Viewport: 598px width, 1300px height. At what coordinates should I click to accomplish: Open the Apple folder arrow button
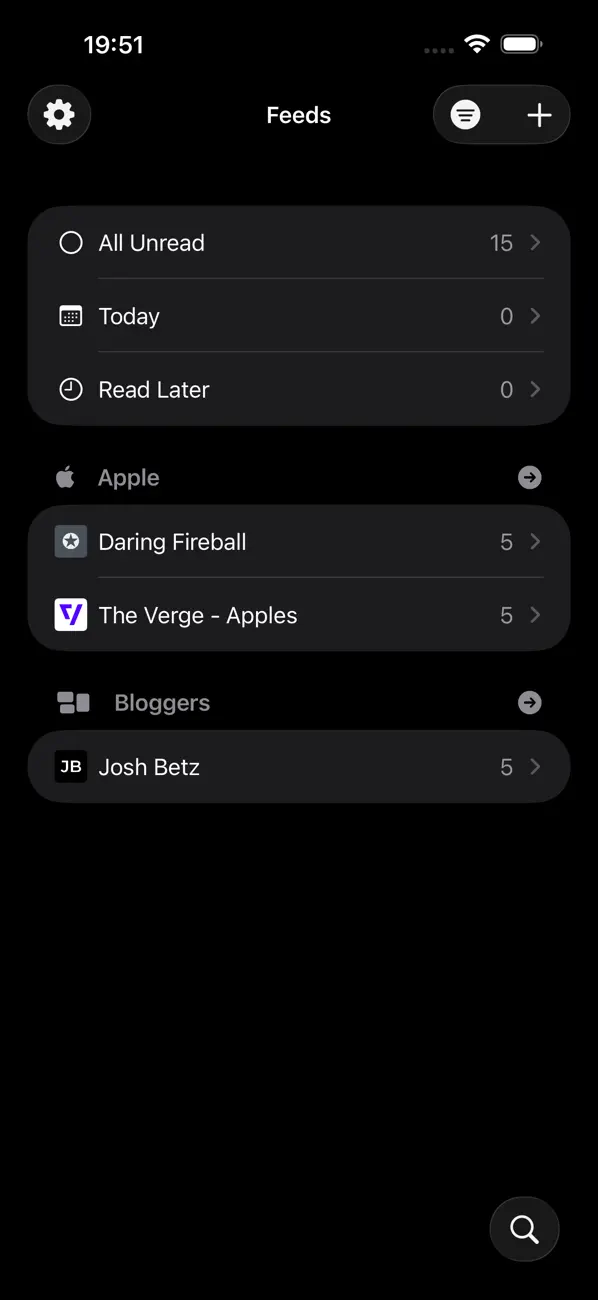(x=529, y=477)
